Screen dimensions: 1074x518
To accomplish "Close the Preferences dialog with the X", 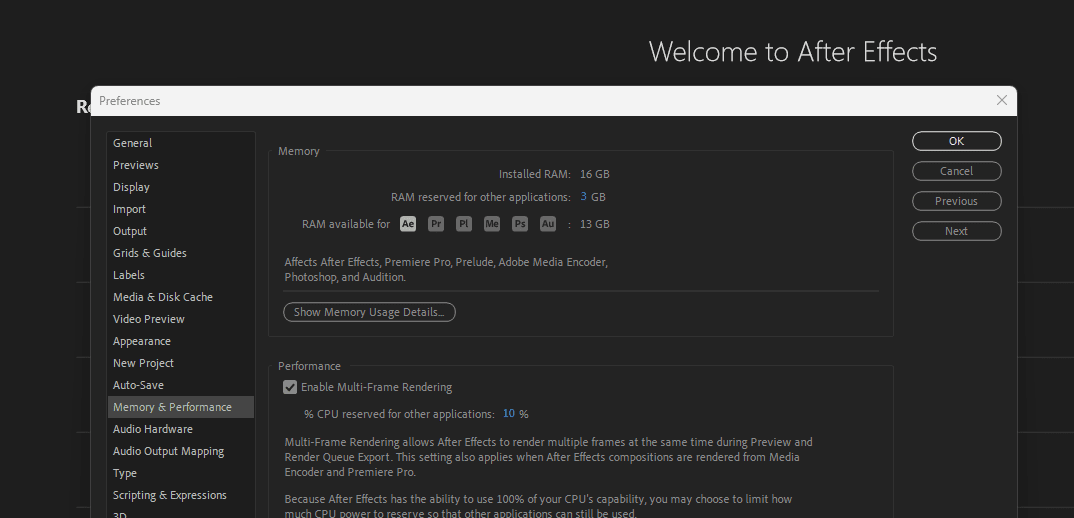I will coord(1002,100).
